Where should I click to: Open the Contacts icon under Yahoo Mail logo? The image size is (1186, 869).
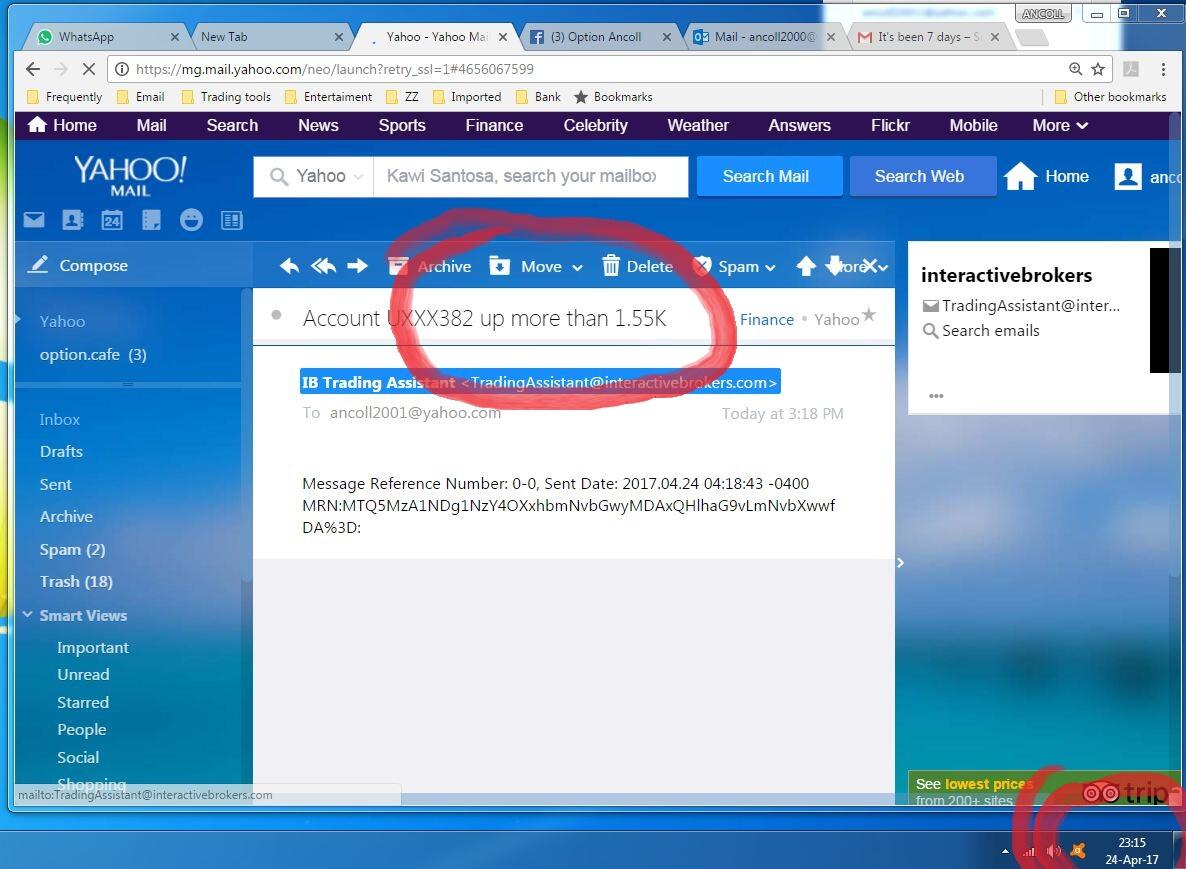[x=73, y=220]
